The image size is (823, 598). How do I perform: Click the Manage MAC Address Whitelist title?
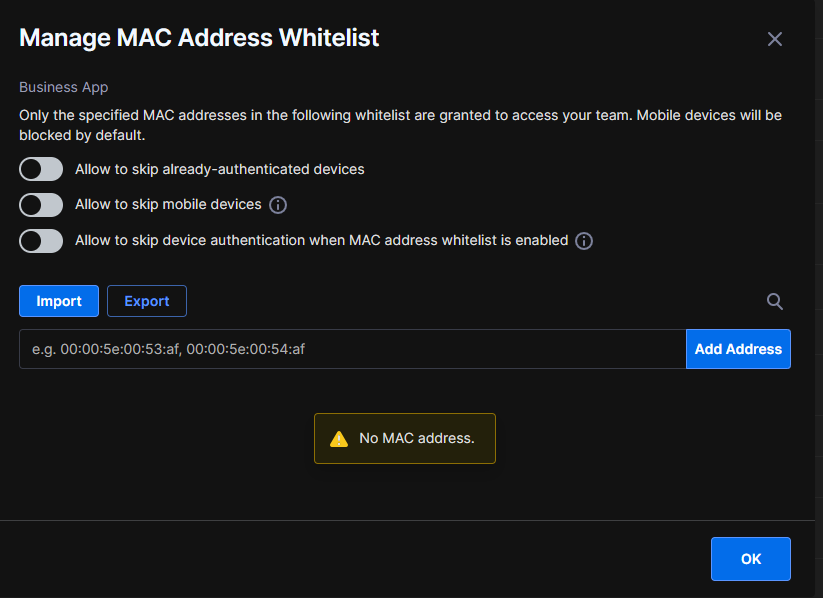(x=199, y=38)
